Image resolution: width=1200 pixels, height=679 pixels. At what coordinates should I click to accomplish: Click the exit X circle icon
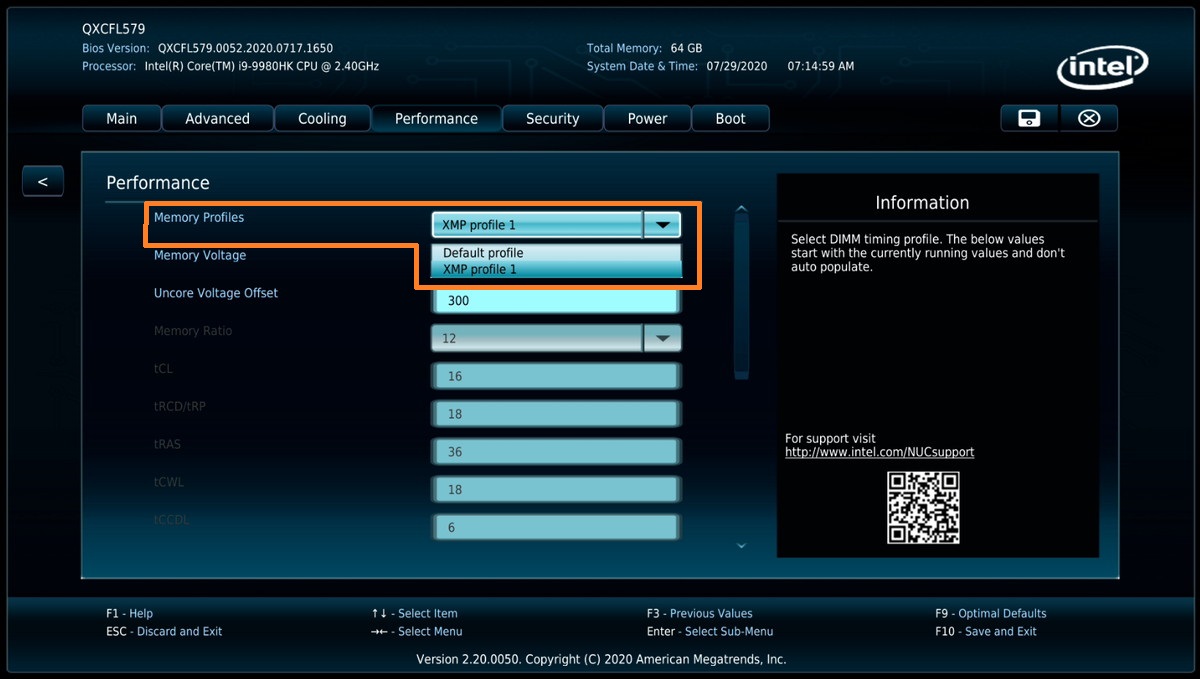coord(1089,118)
